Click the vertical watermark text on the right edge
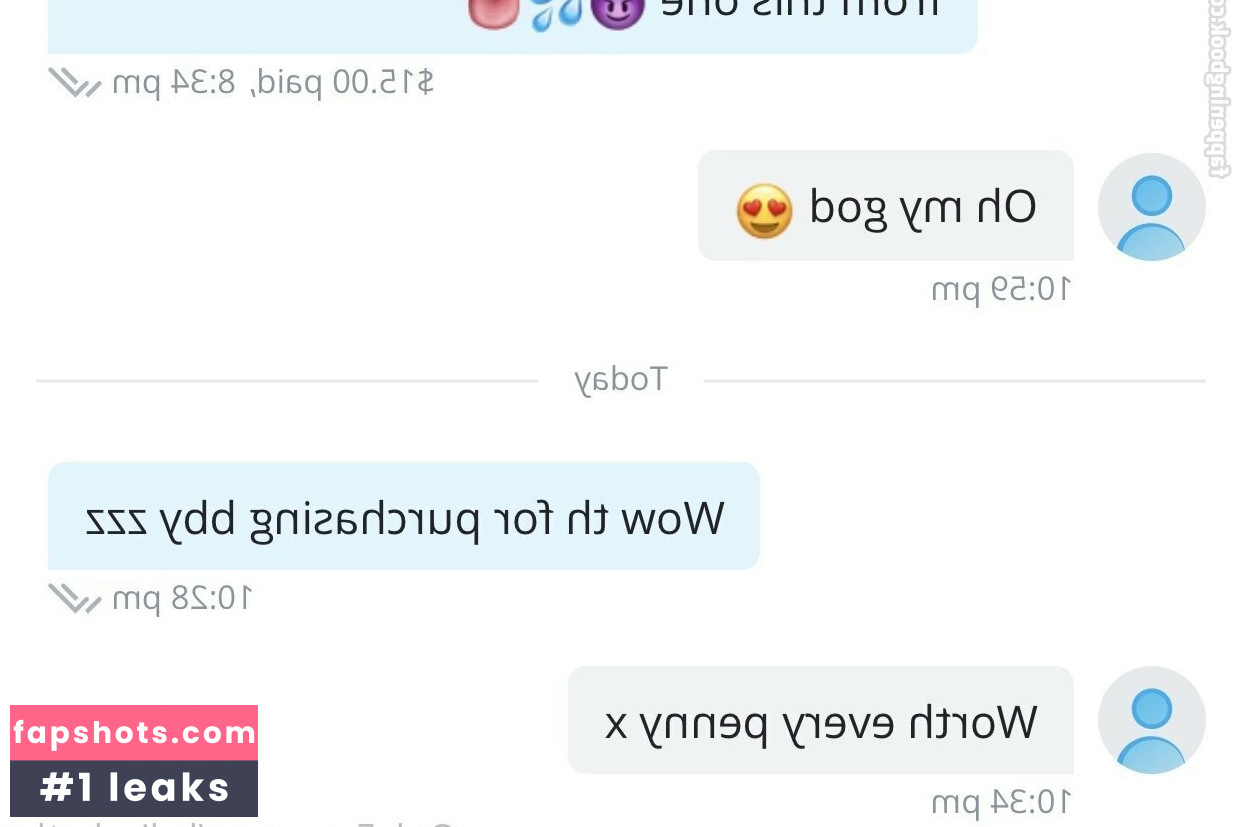This screenshot has height=827, width=1242. coord(1219,90)
